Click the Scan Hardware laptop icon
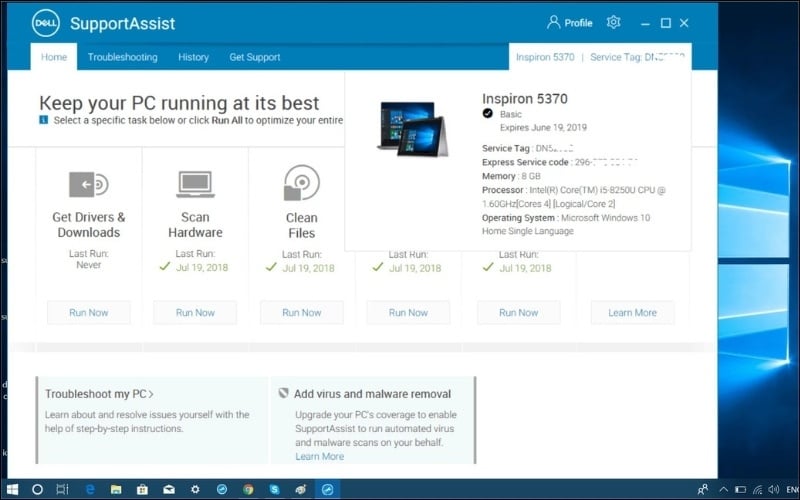Image resolution: width=800 pixels, height=500 pixels. click(195, 184)
